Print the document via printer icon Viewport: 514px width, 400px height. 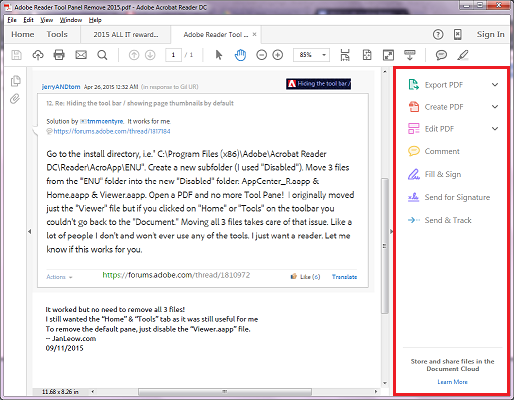59,55
